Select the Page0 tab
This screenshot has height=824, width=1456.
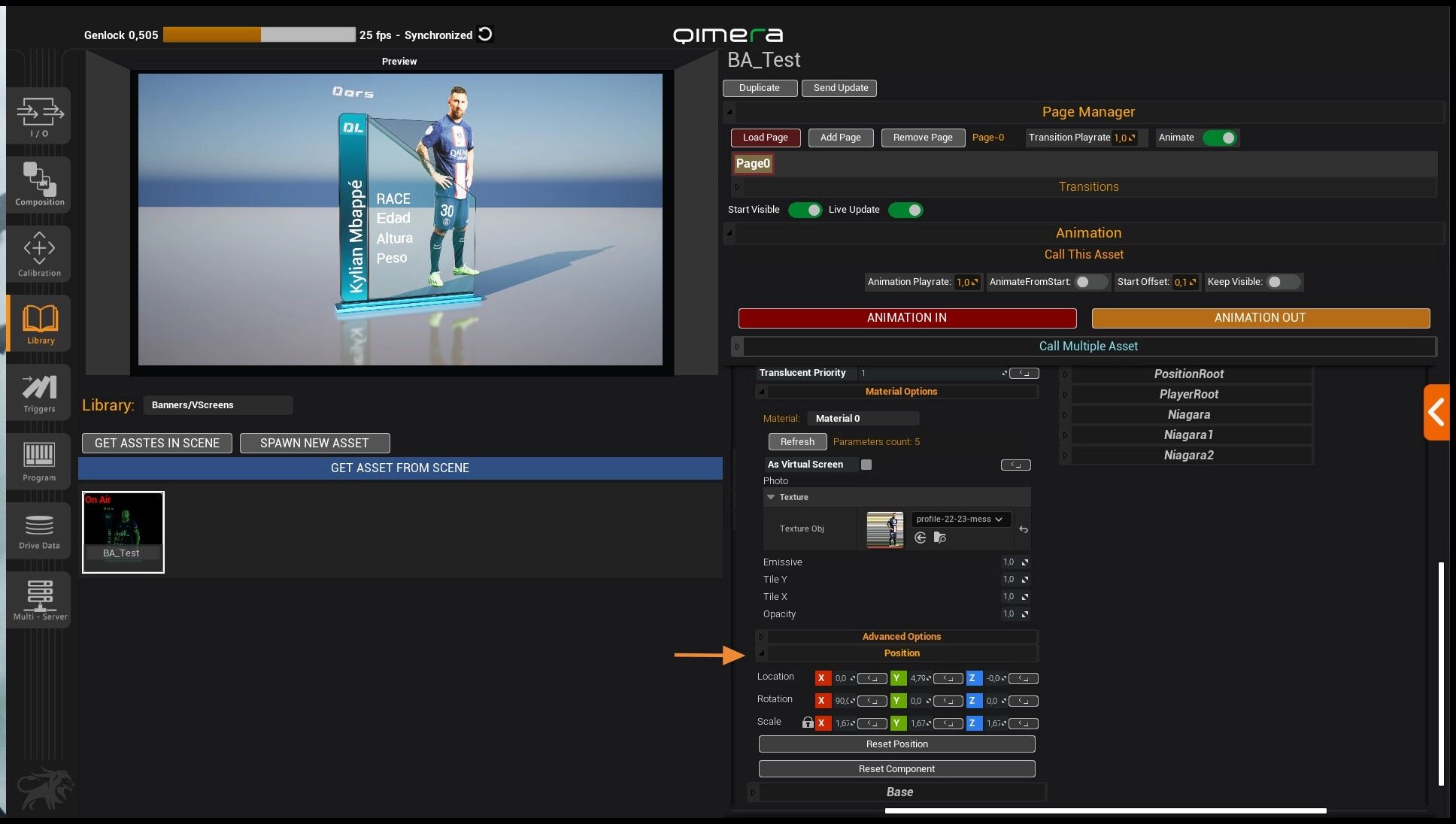pos(753,163)
